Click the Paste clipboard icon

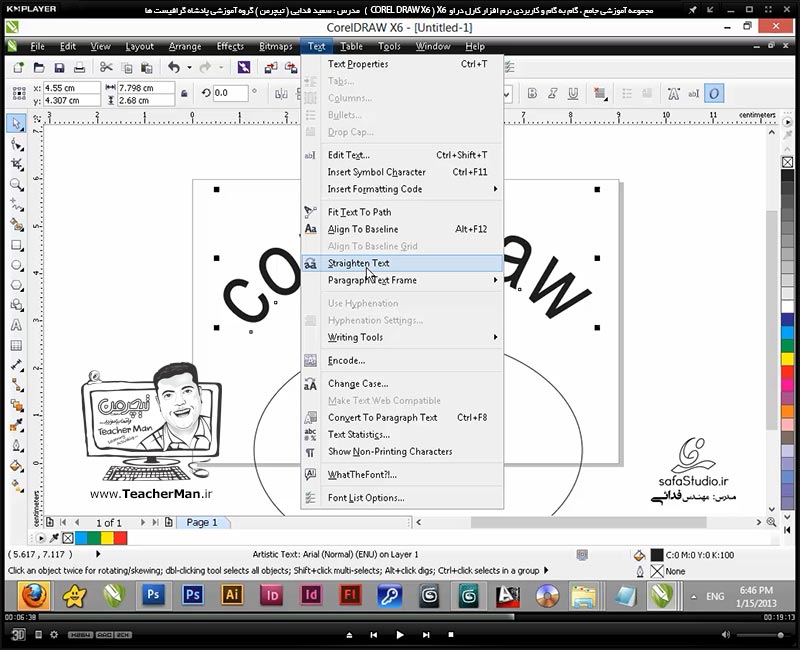146,67
